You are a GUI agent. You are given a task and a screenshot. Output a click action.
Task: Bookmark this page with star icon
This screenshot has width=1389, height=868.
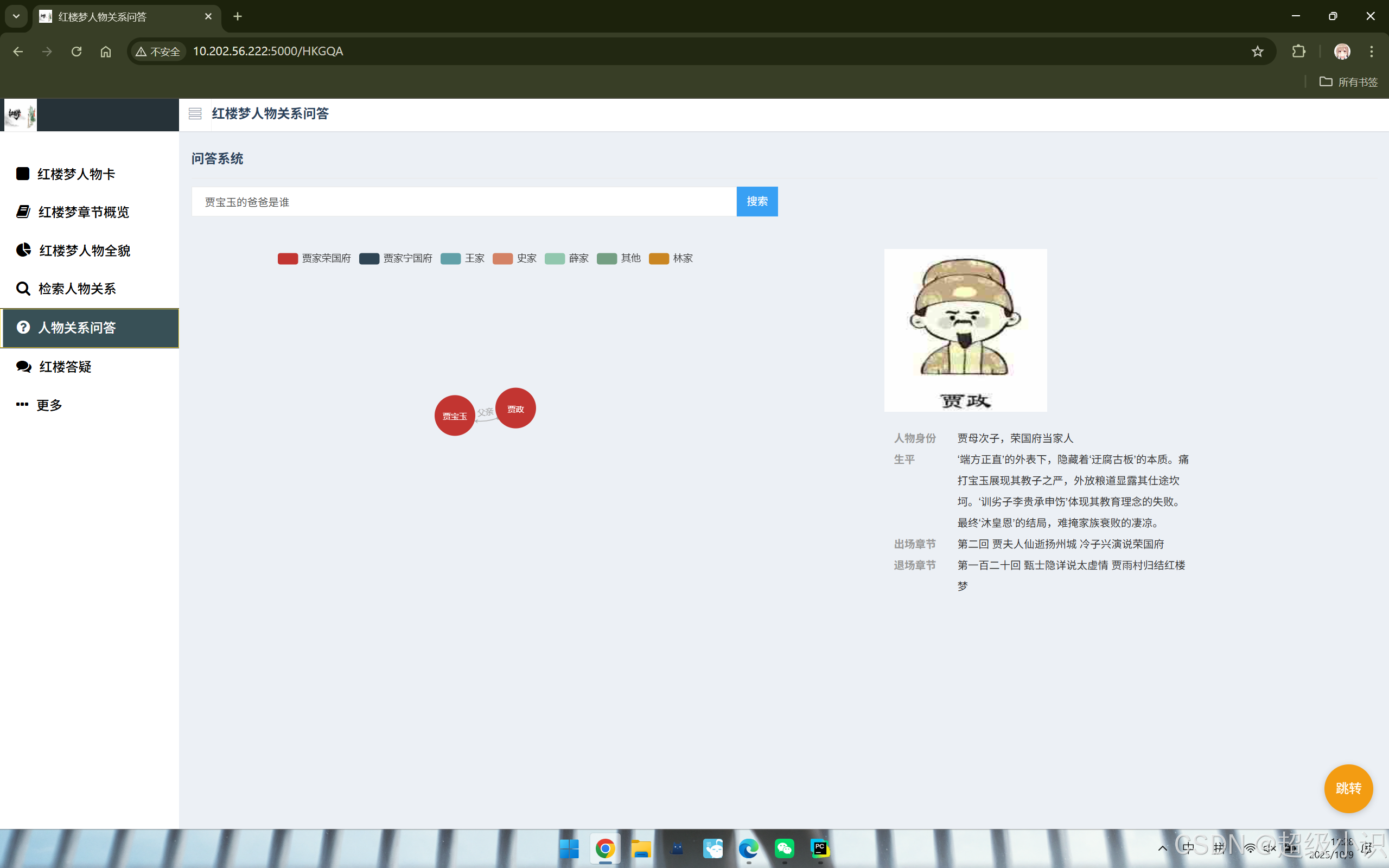point(1257,52)
